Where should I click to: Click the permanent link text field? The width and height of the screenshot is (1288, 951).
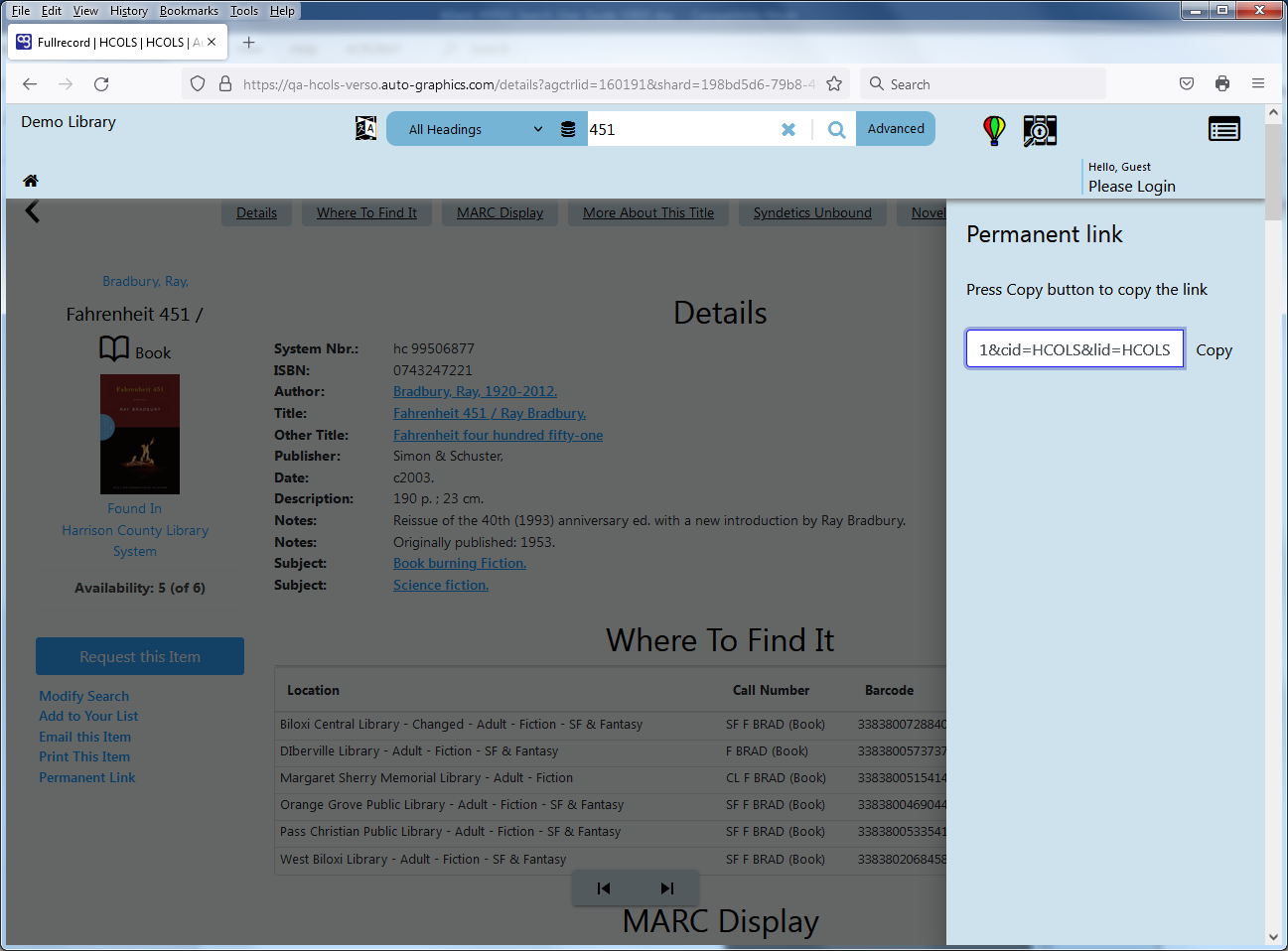pos(1075,349)
